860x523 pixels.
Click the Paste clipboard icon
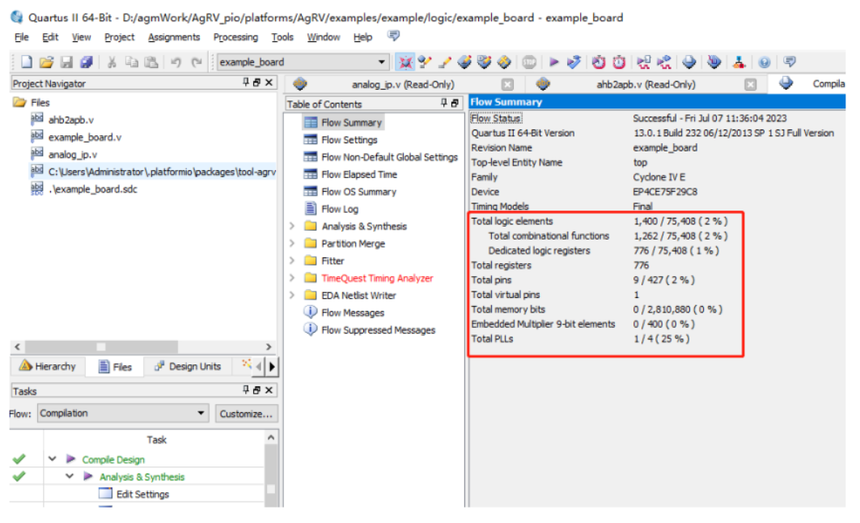pyautogui.click(x=151, y=62)
